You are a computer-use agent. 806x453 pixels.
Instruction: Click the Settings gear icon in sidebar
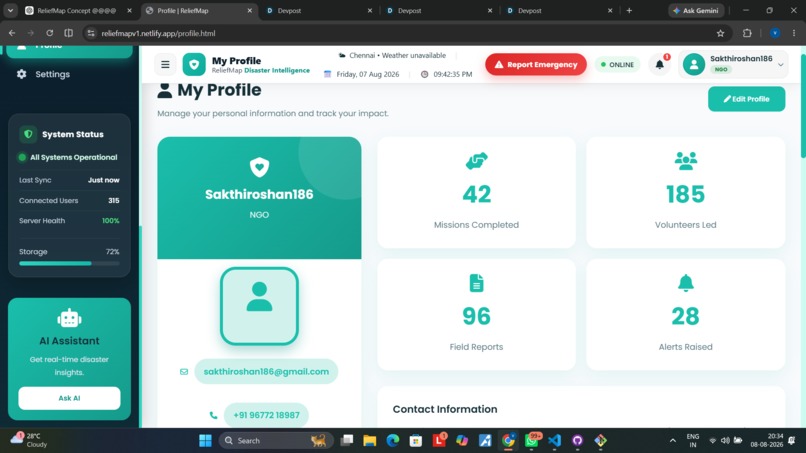(x=22, y=74)
